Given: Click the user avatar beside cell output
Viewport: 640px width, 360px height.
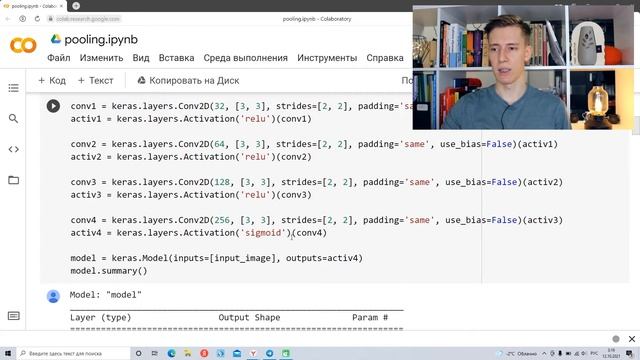Looking at the screenshot, I should 53,296.
